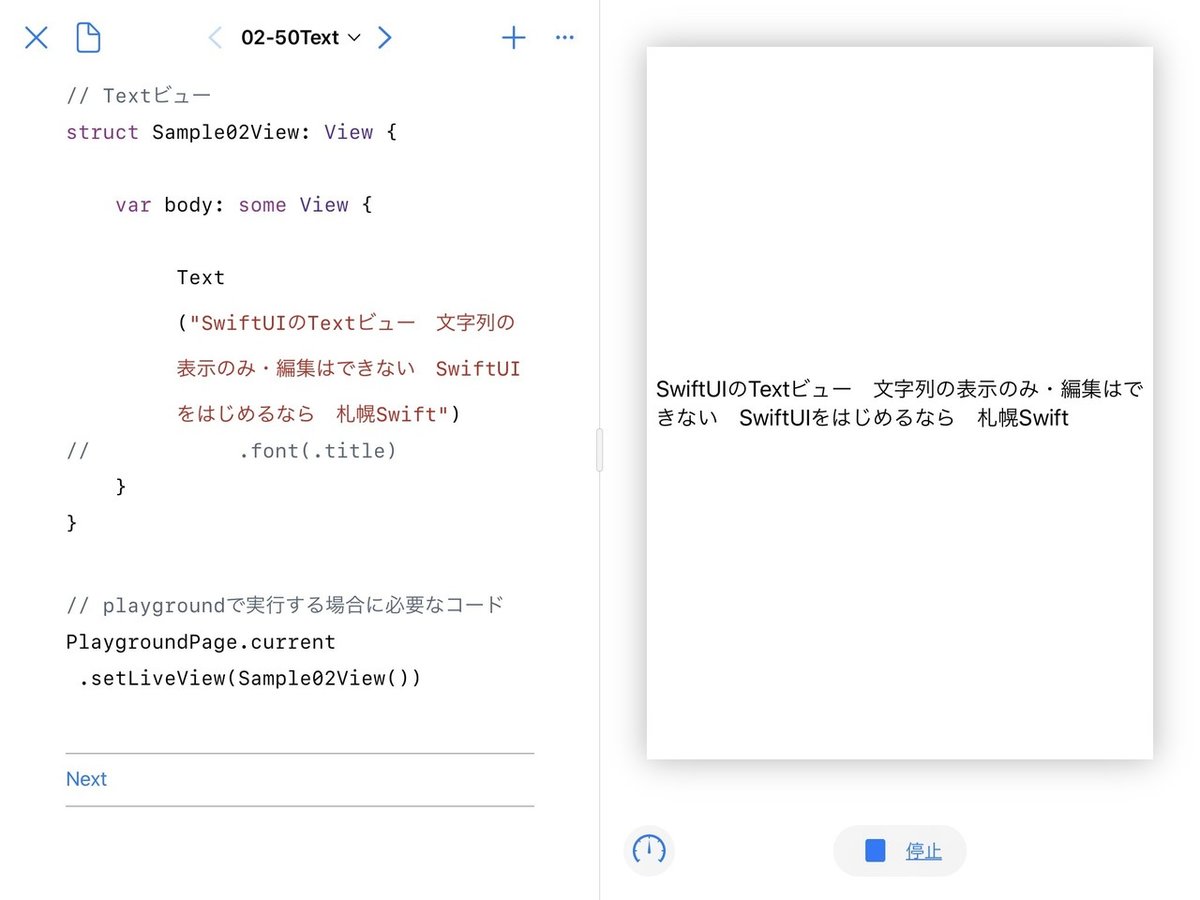Click the code line 'をはじめるなら 札幌Swift")'
1200x900 pixels.
pyautogui.click(x=318, y=414)
